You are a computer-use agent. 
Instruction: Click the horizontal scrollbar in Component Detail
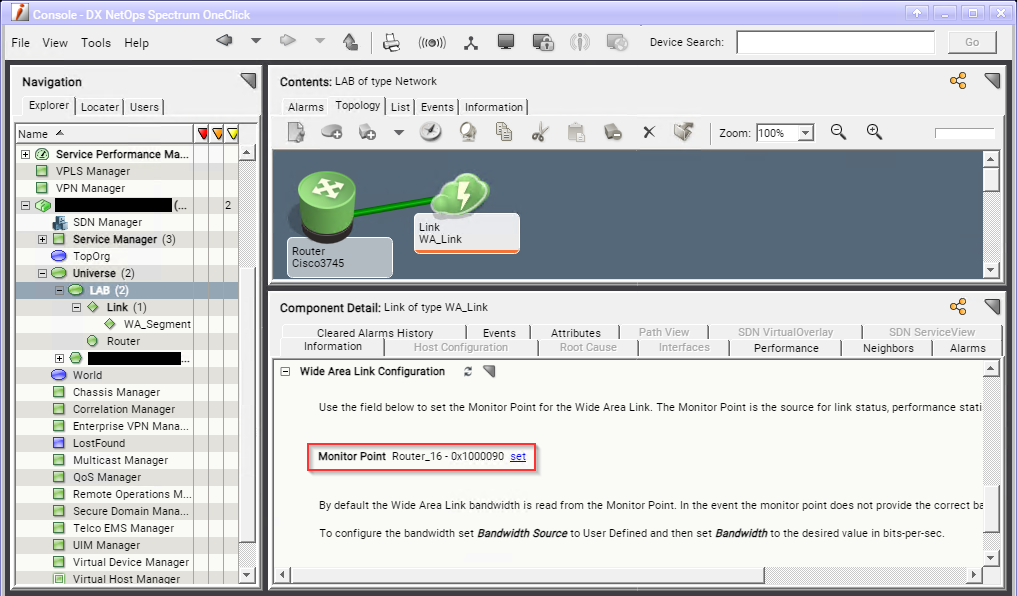528,575
